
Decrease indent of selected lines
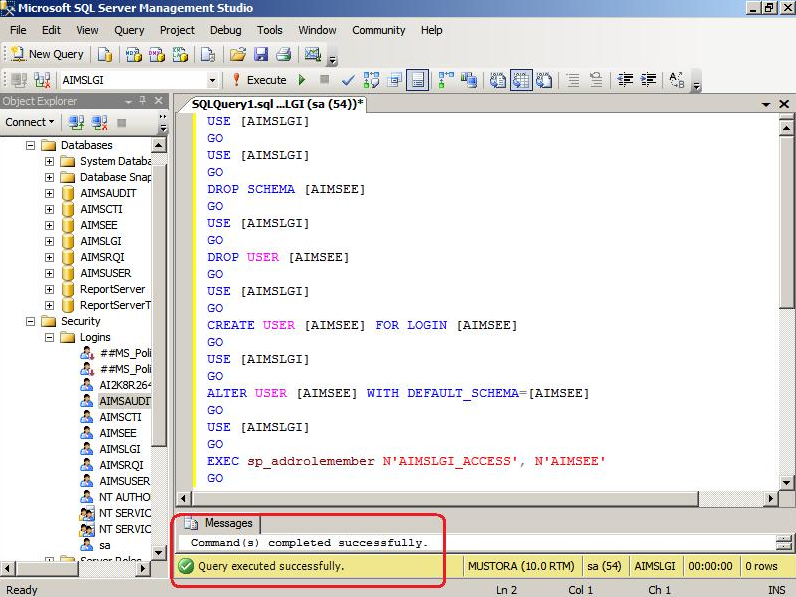coord(625,80)
